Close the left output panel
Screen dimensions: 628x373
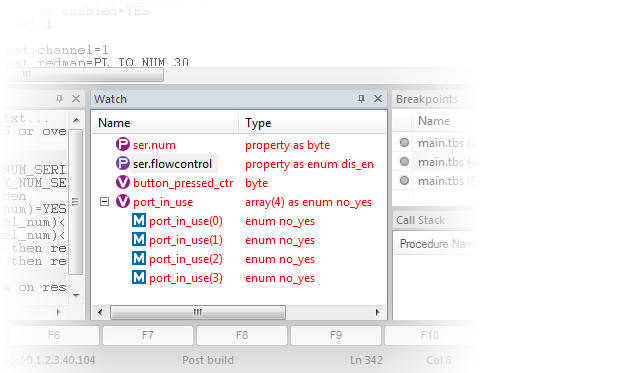tap(76, 99)
